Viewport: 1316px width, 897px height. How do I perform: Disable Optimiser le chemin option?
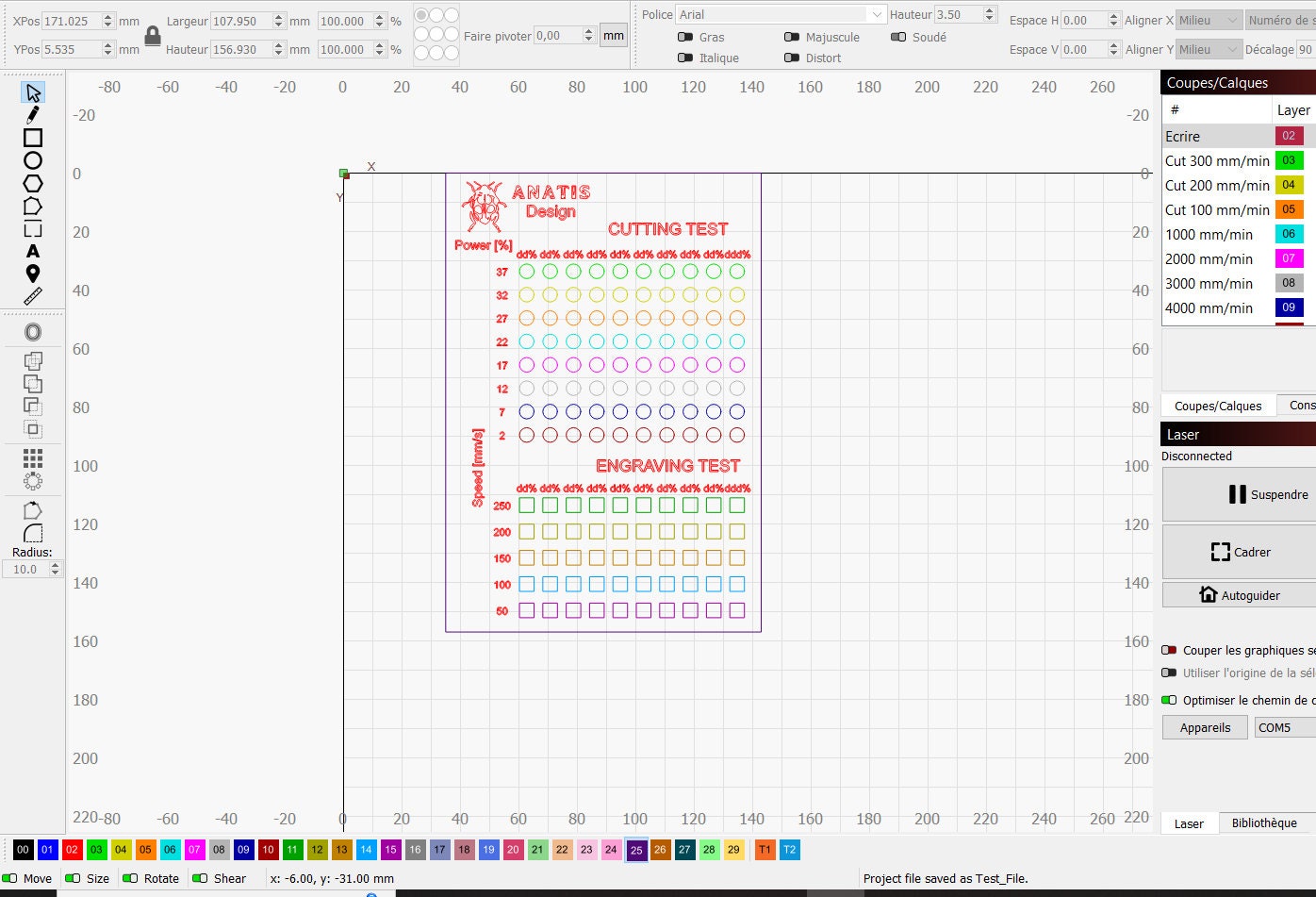point(1169,700)
